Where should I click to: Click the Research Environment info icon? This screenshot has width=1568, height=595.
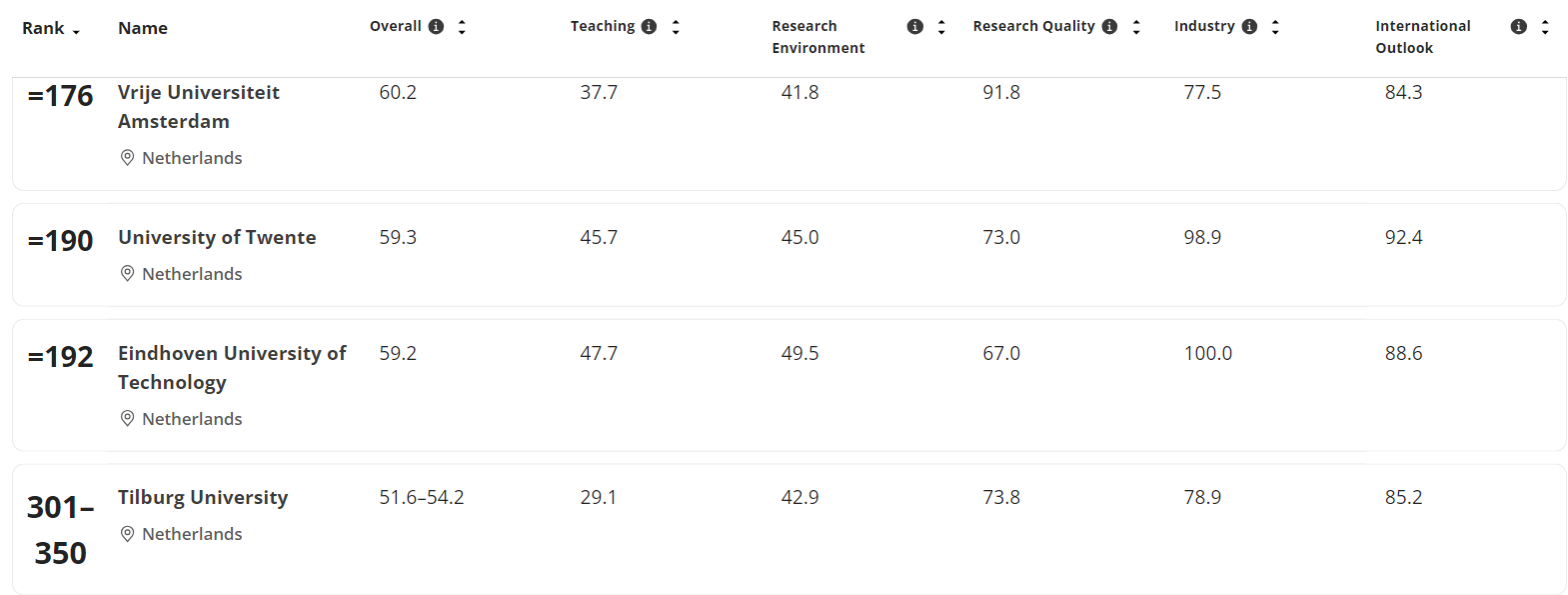914,27
